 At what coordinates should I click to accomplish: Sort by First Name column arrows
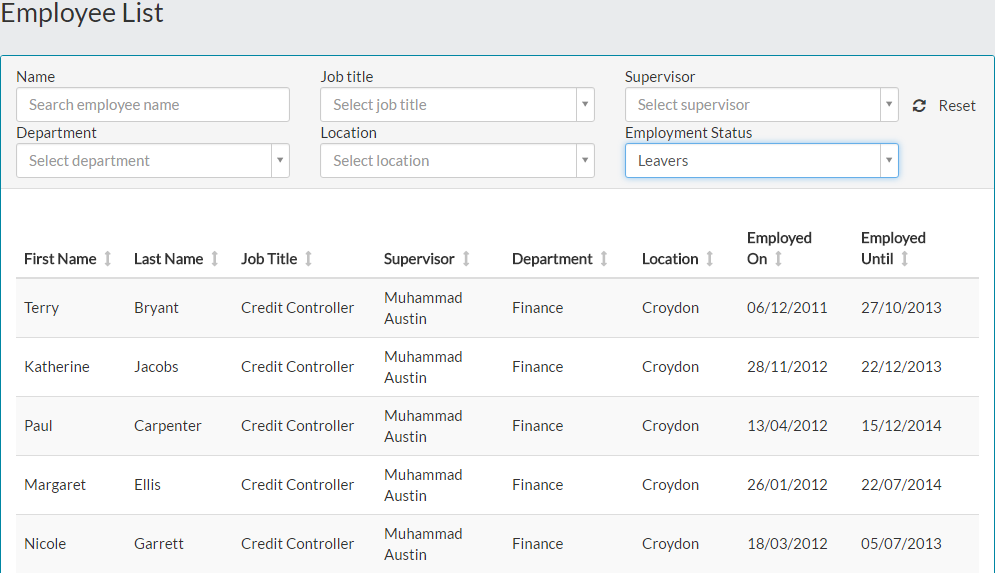click(x=108, y=258)
